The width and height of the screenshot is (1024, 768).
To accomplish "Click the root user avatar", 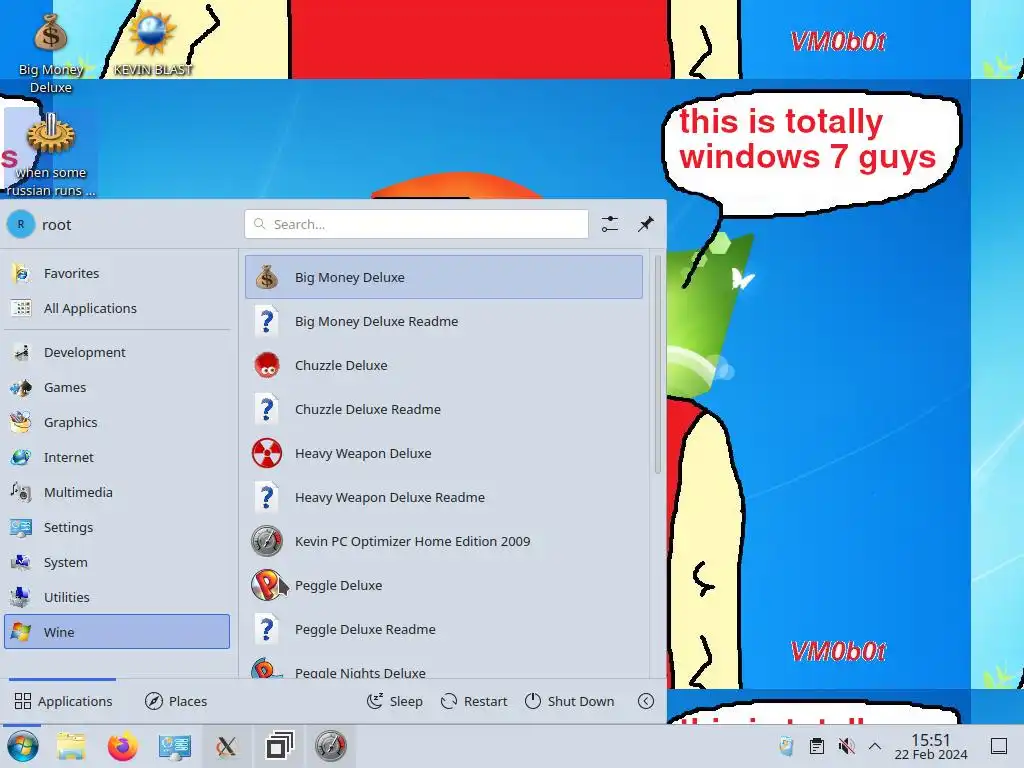I will [21, 224].
